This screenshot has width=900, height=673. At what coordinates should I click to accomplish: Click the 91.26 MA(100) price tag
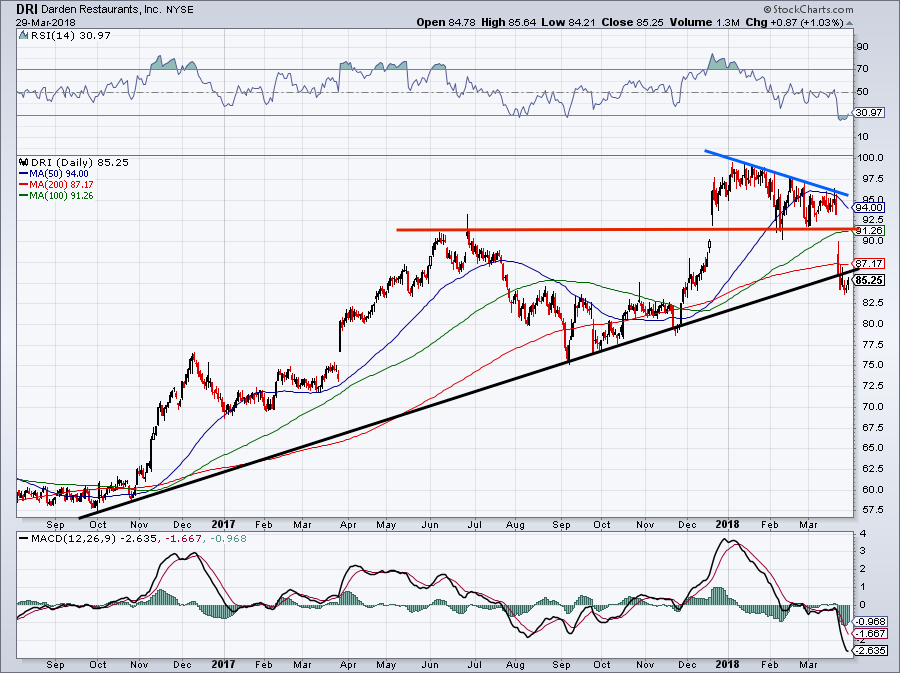(x=869, y=231)
